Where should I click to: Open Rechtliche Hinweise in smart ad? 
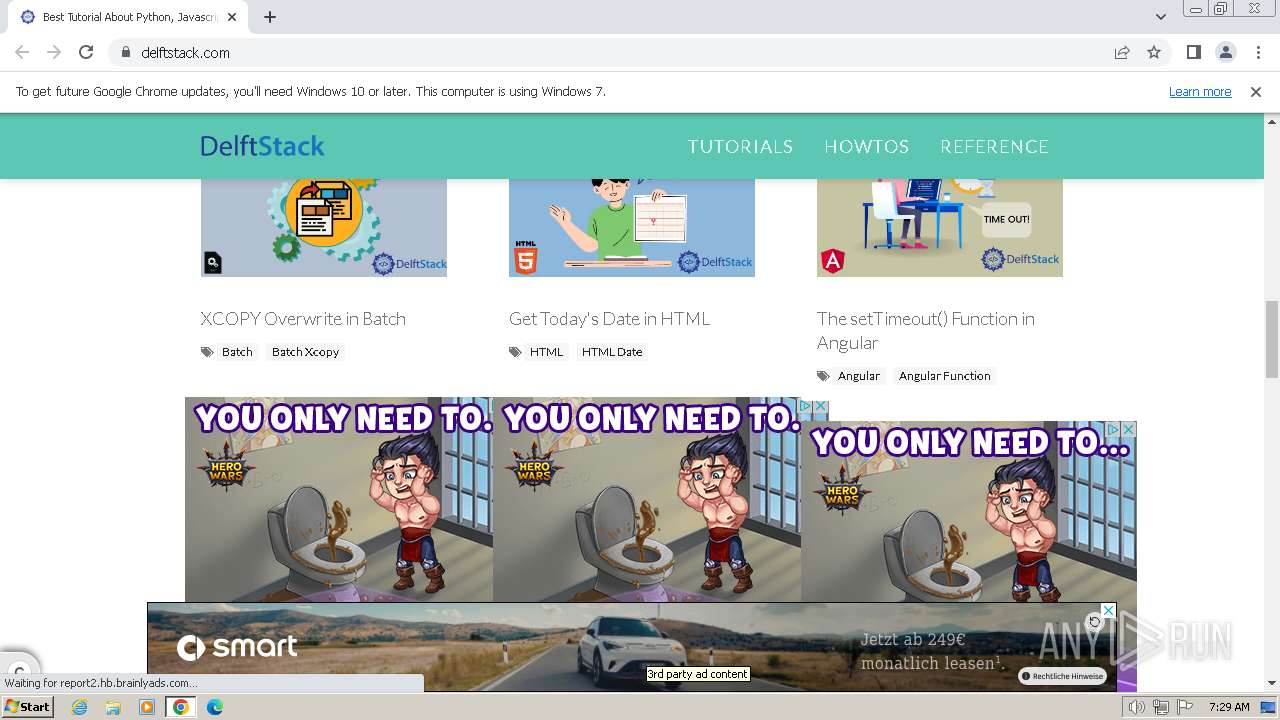tap(1062, 676)
